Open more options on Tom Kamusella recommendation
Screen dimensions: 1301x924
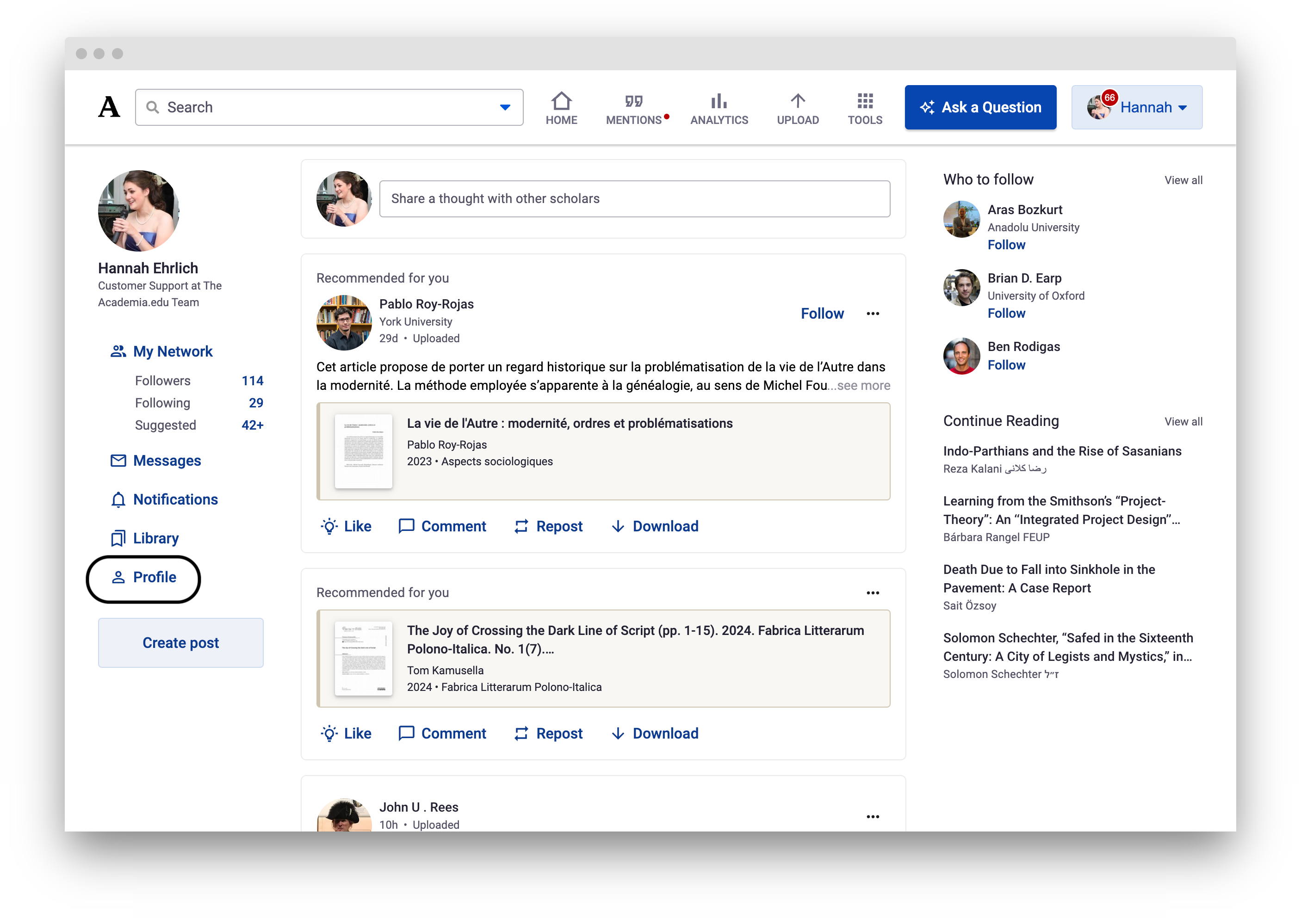[873, 593]
